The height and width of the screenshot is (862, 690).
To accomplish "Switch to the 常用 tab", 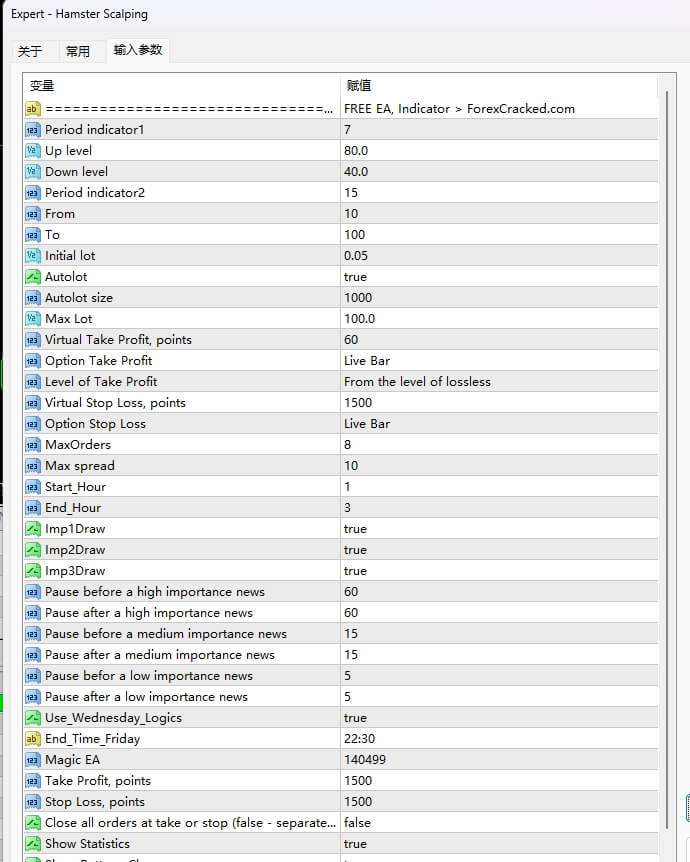I will pos(78,51).
